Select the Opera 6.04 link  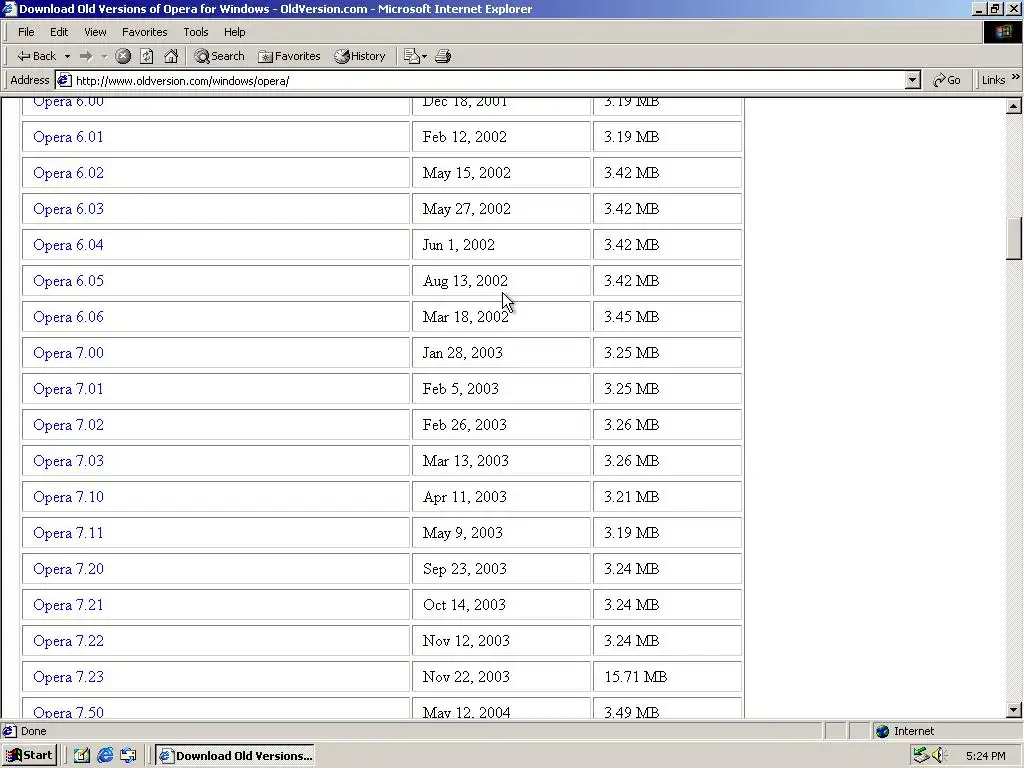(x=68, y=245)
